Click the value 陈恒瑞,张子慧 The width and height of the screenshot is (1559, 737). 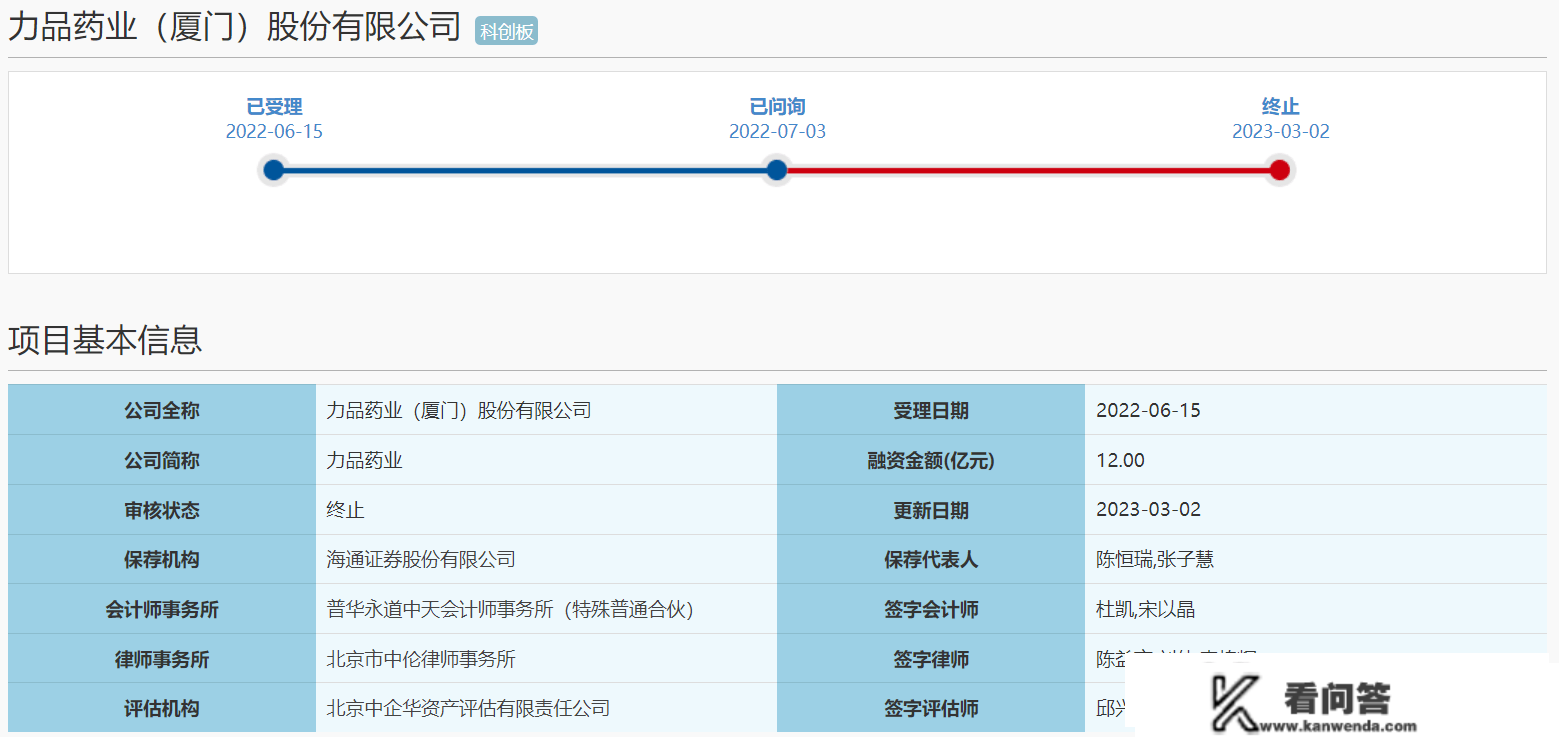click(x=1155, y=559)
